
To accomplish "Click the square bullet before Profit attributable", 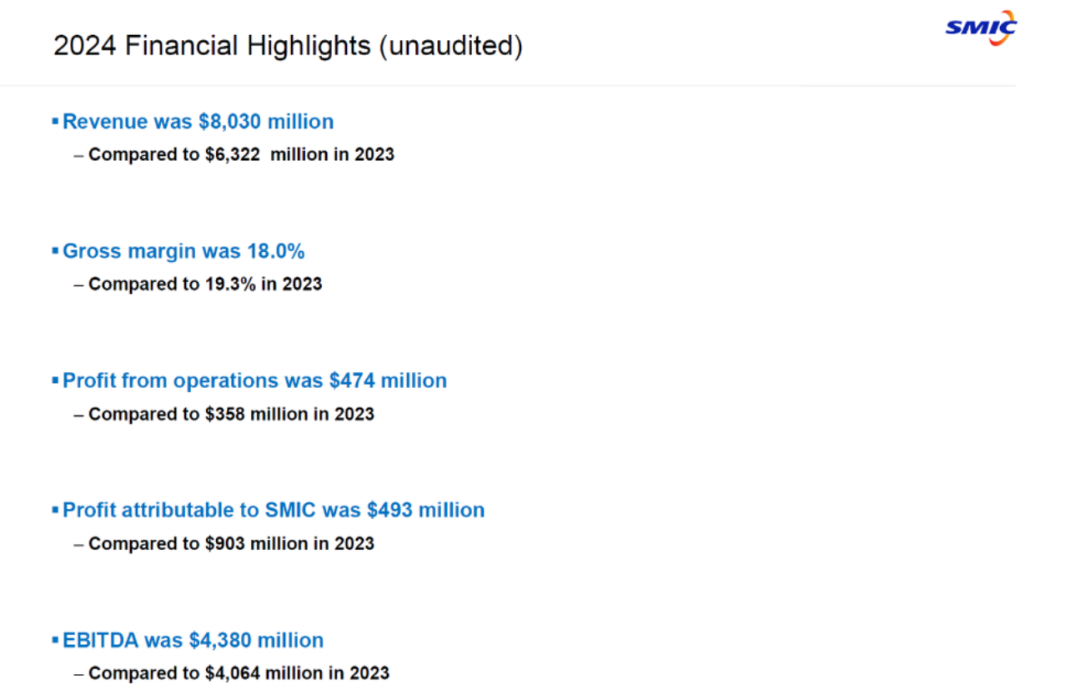I will point(55,510).
